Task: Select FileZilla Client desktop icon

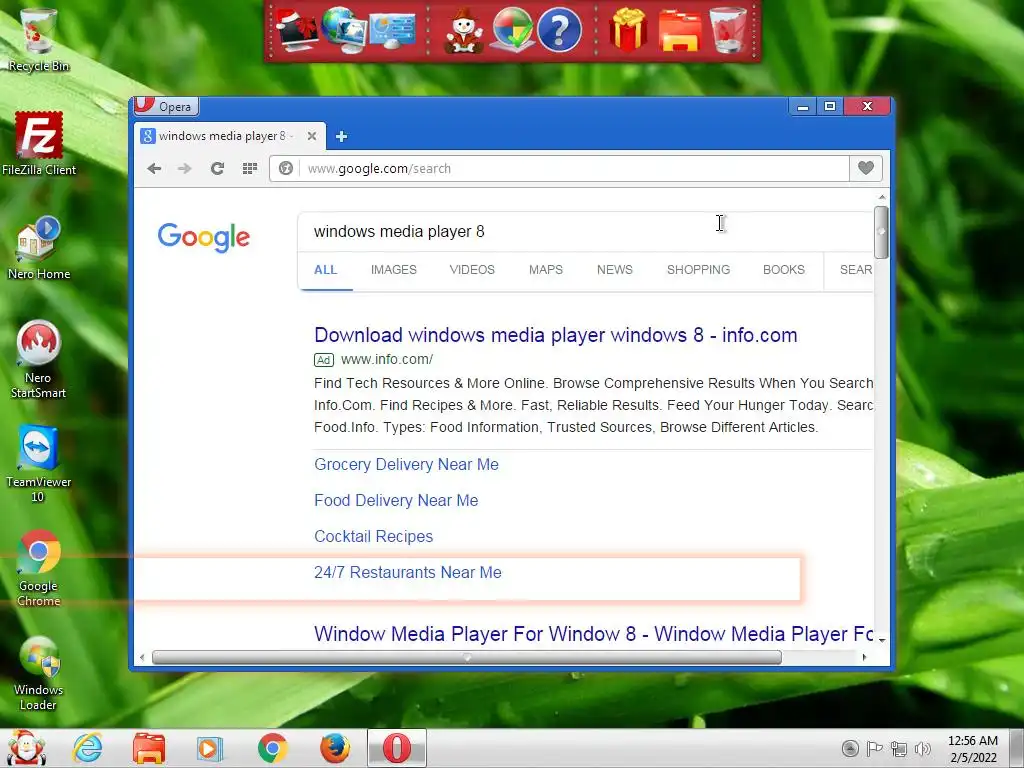Action: (39, 143)
